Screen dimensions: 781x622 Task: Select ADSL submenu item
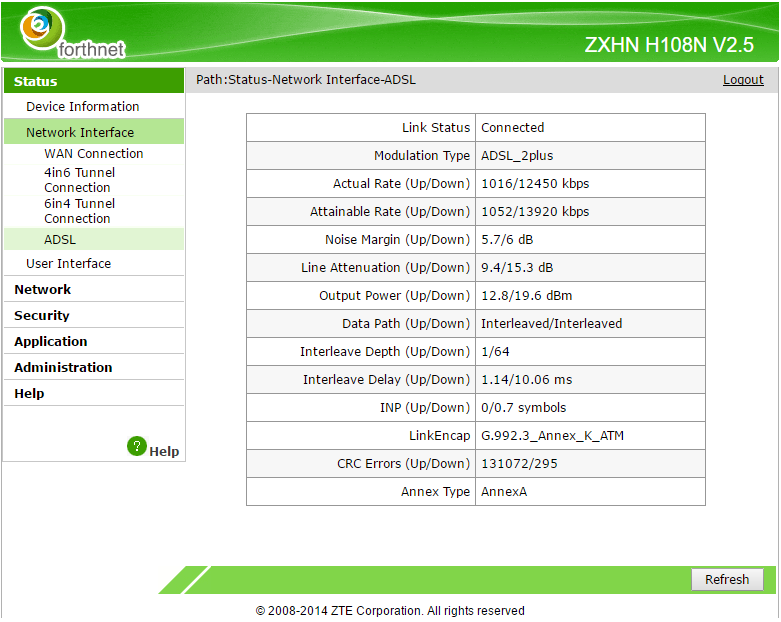click(60, 239)
